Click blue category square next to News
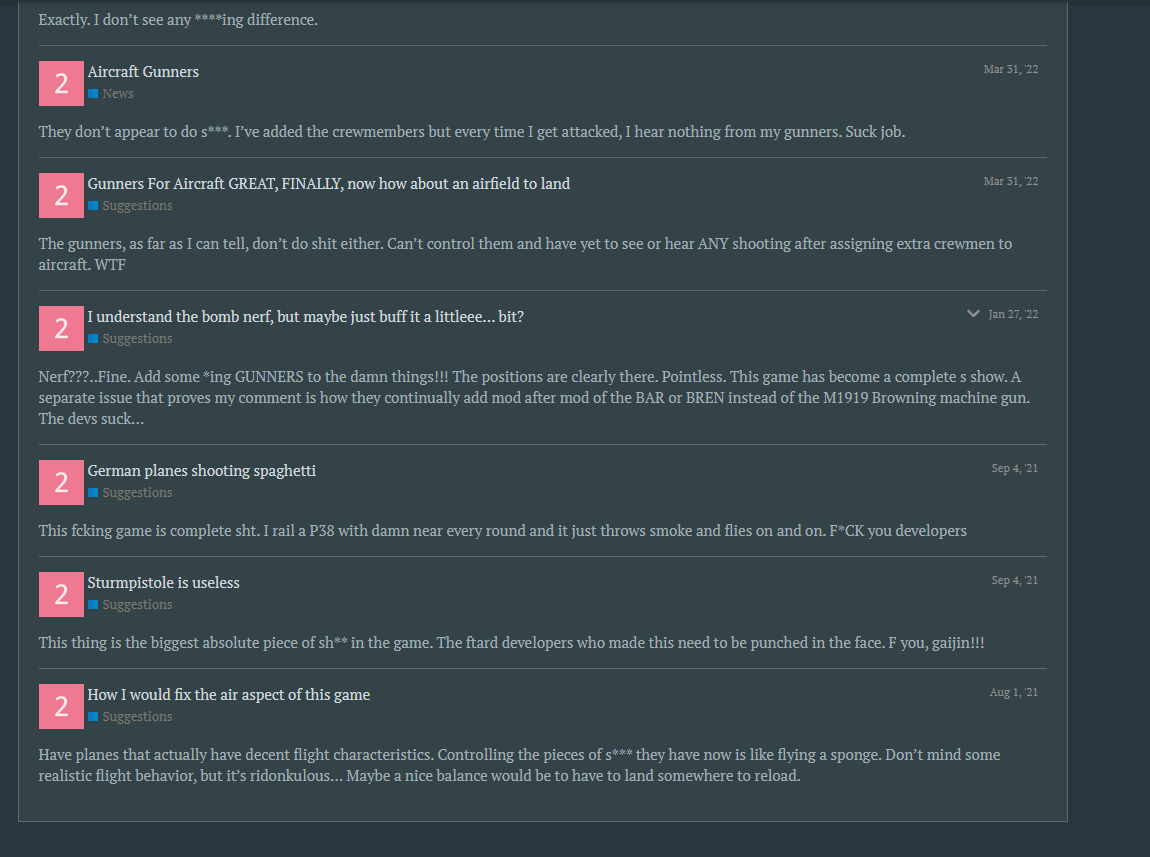Image resolution: width=1150 pixels, height=857 pixels. [x=93, y=94]
